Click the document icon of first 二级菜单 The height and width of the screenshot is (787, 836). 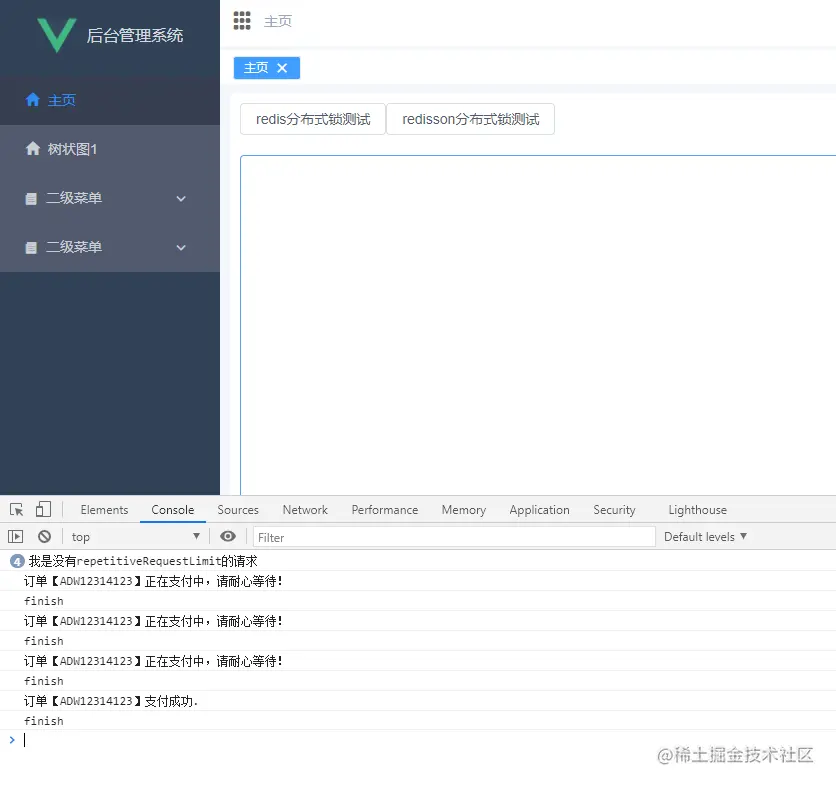pyautogui.click(x=31, y=199)
